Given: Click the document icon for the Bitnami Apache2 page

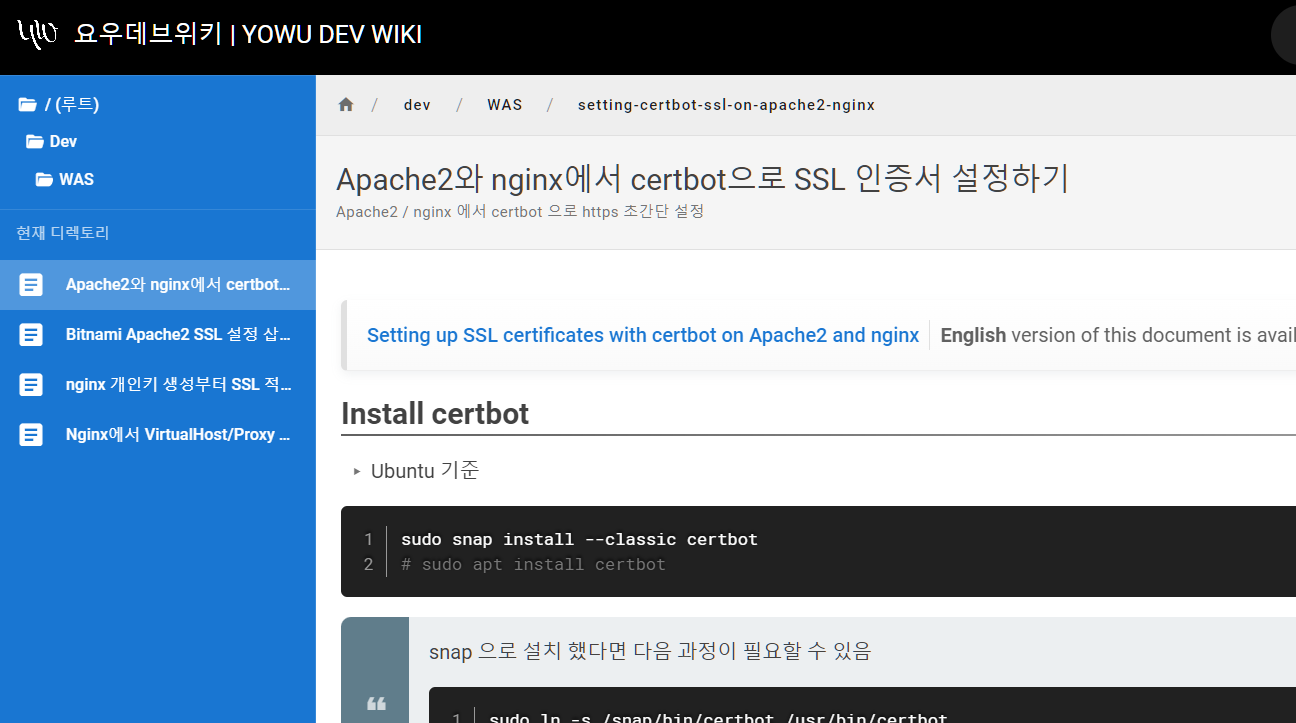Looking at the screenshot, I should click(31, 335).
